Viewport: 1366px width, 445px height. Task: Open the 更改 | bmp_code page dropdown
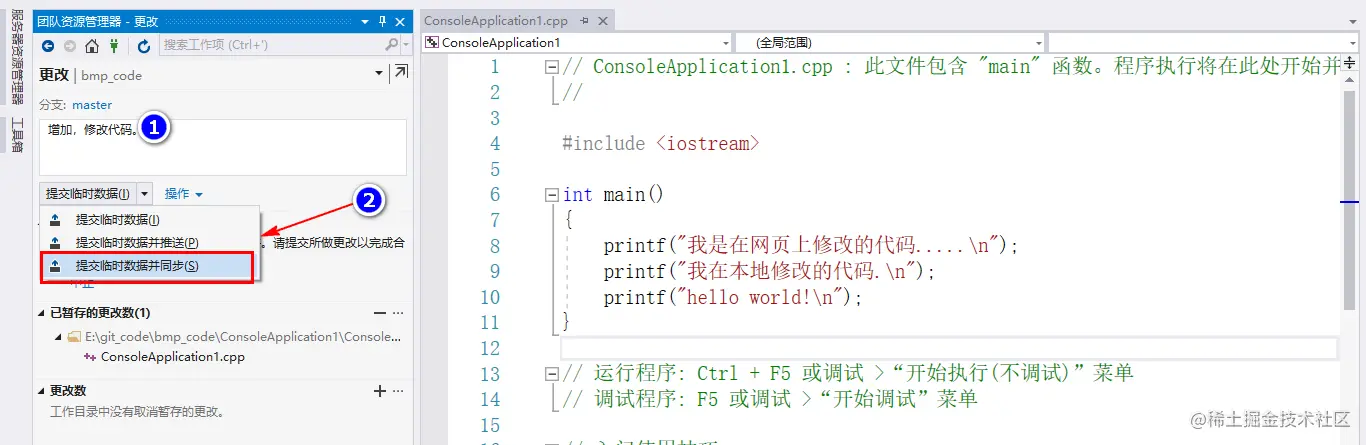(379, 74)
